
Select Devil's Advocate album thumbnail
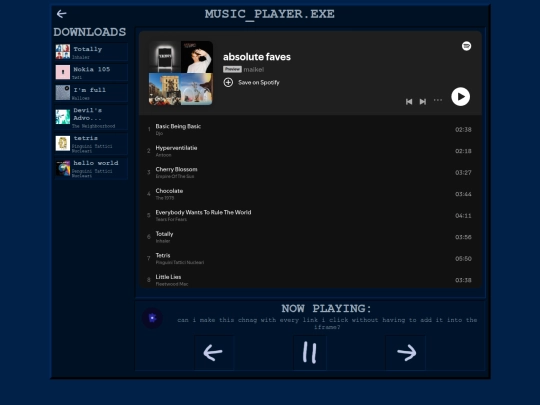pyautogui.click(x=63, y=117)
